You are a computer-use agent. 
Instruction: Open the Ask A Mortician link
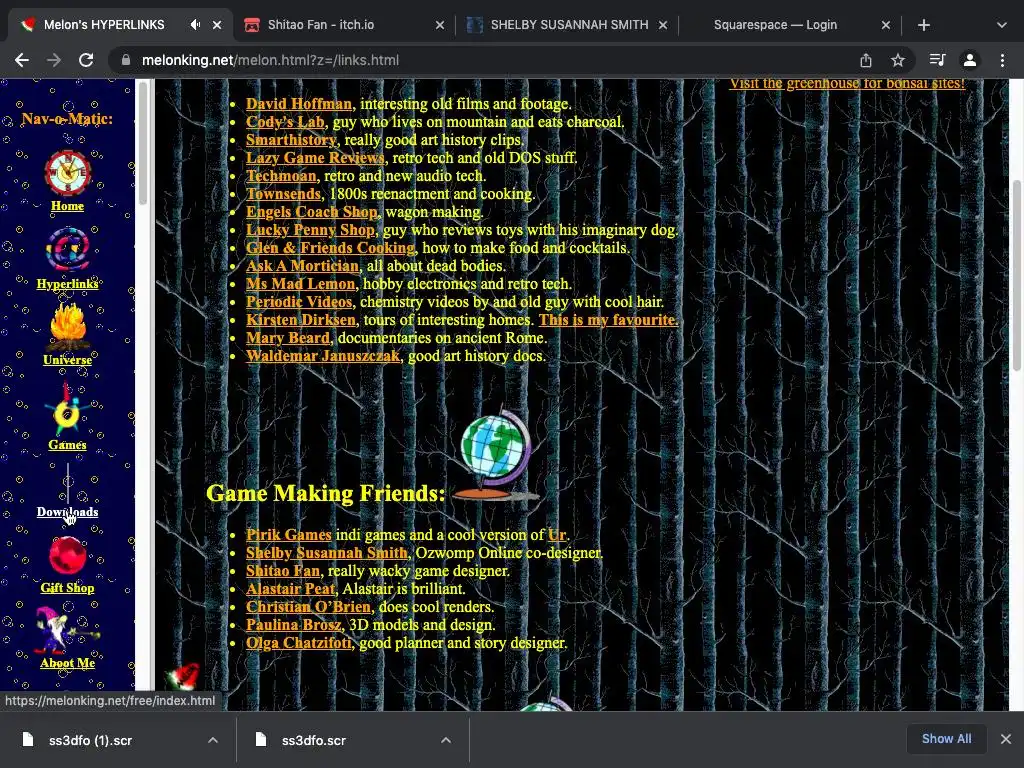pyautogui.click(x=302, y=266)
